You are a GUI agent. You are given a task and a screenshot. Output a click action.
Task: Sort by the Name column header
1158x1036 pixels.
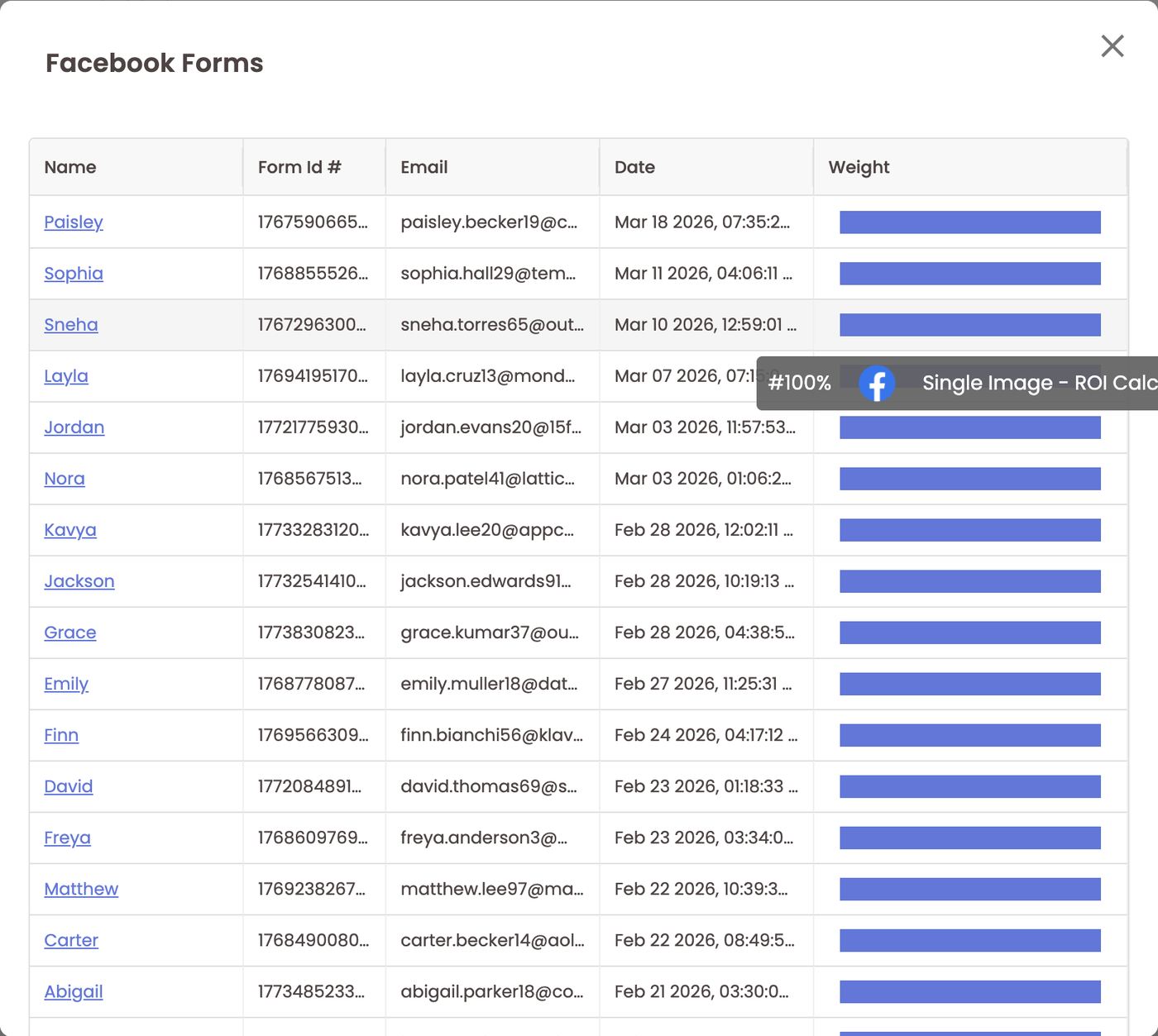(x=70, y=167)
